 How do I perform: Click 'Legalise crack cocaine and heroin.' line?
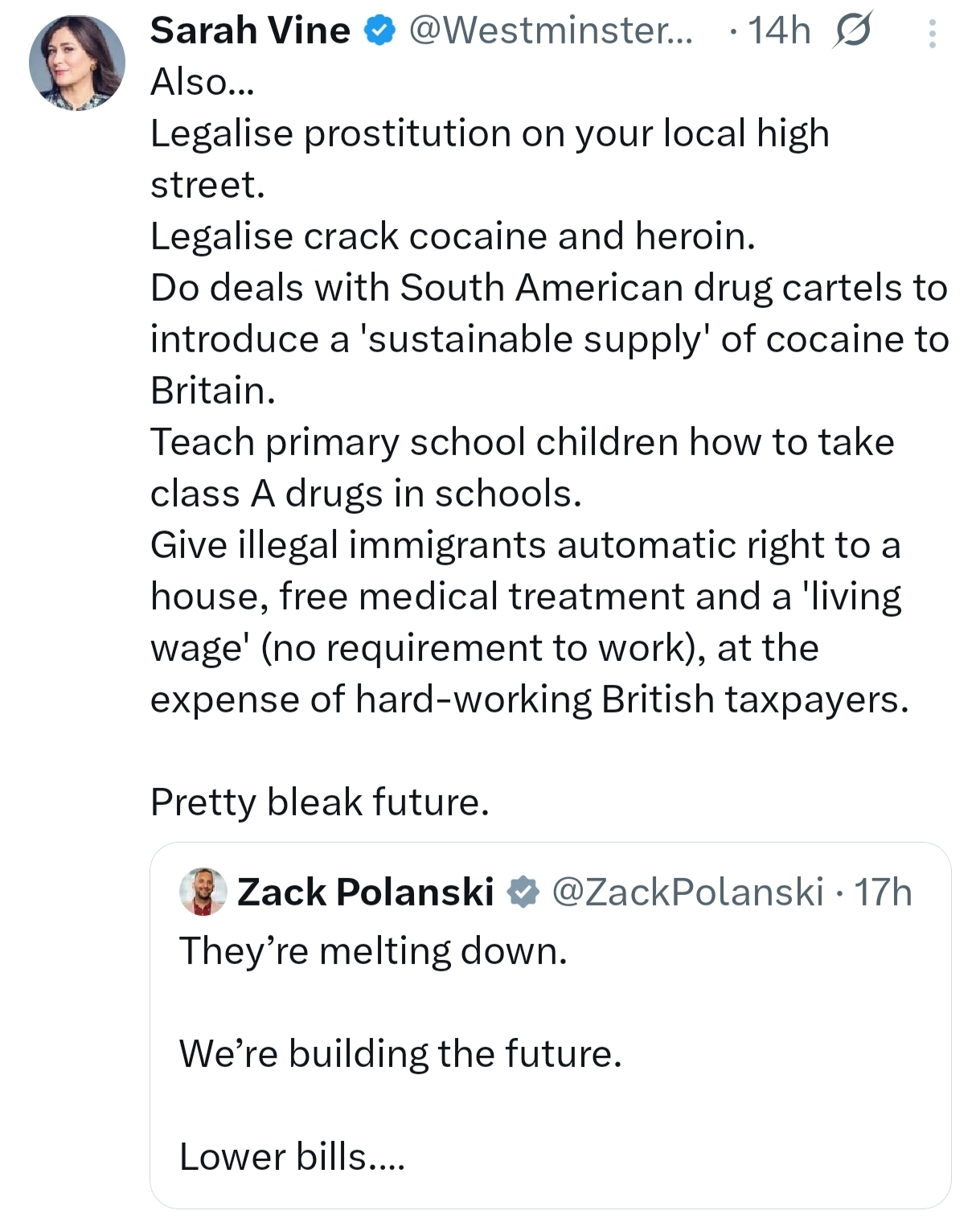(453, 236)
